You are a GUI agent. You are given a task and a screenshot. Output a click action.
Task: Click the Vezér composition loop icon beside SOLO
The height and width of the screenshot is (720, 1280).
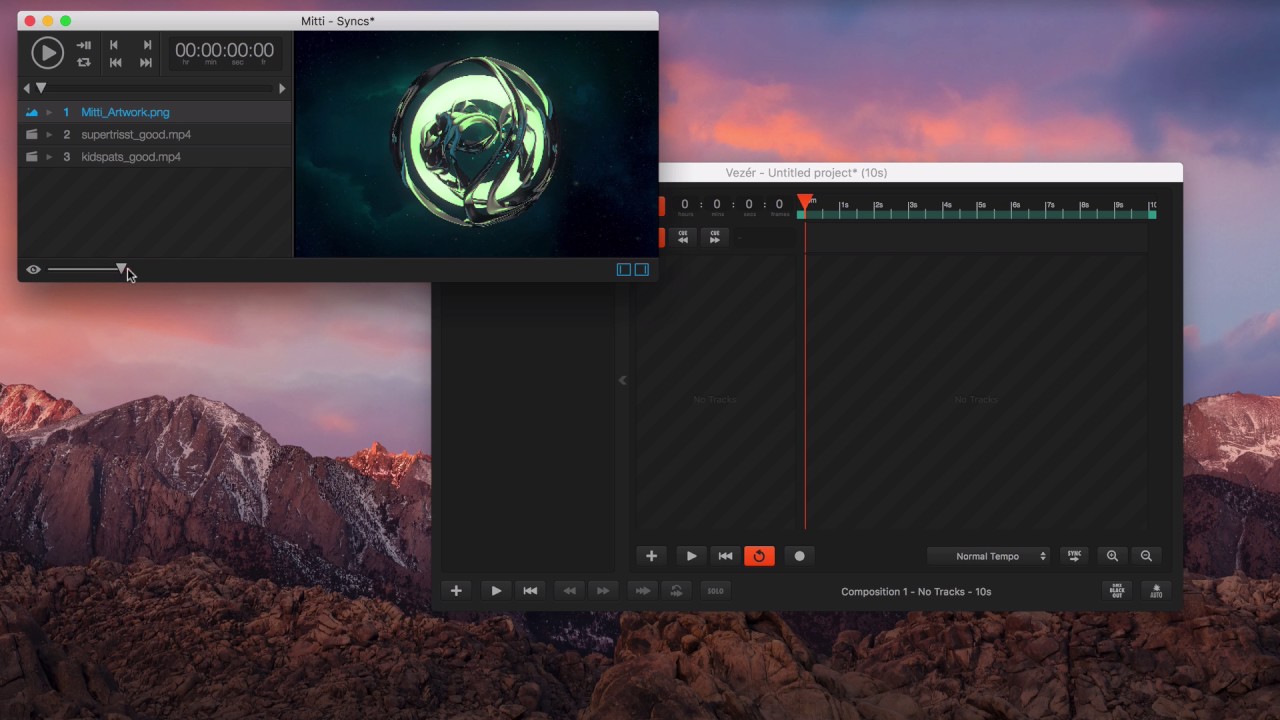[x=676, y=591]
